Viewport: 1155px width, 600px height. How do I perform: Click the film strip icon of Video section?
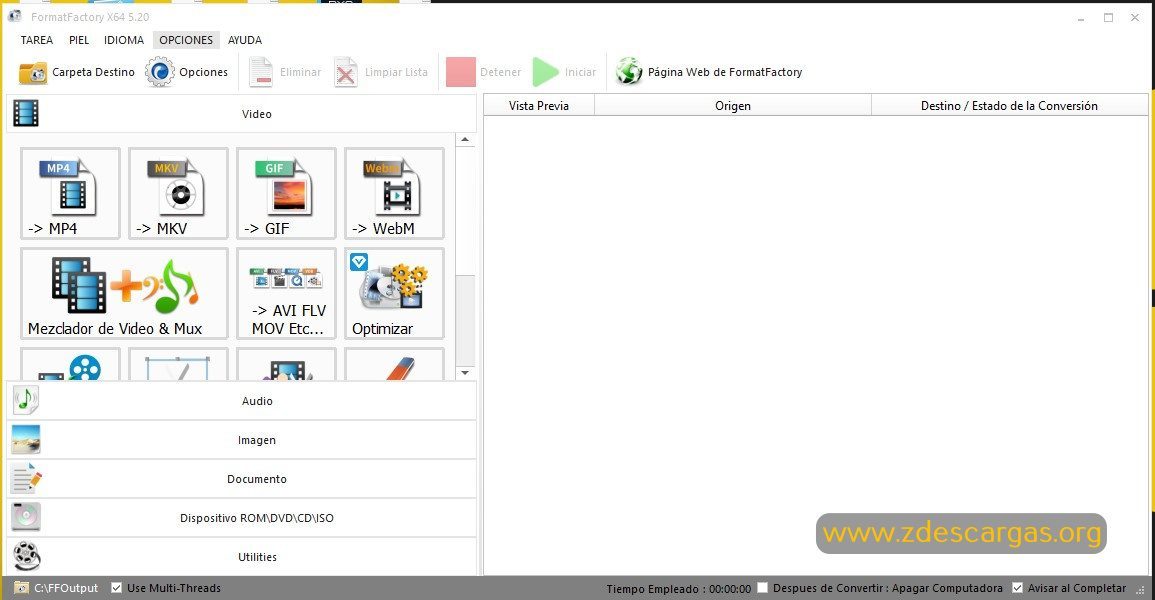[26, 114]
